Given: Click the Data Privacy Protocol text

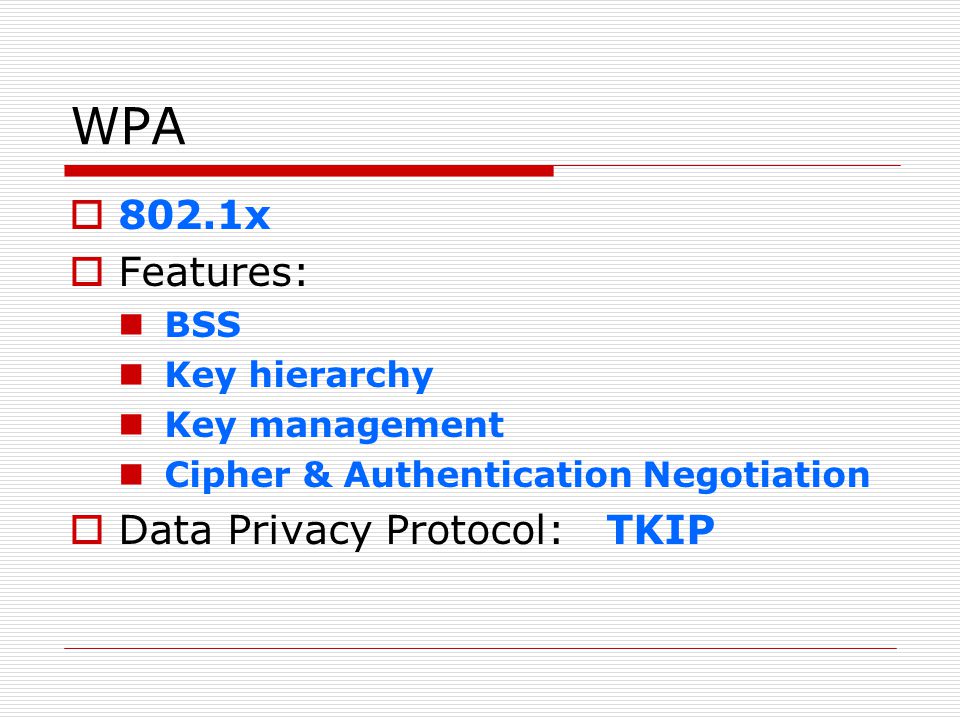Looking at the screenshot, I should pyautogui.click(x=340, y=530).
